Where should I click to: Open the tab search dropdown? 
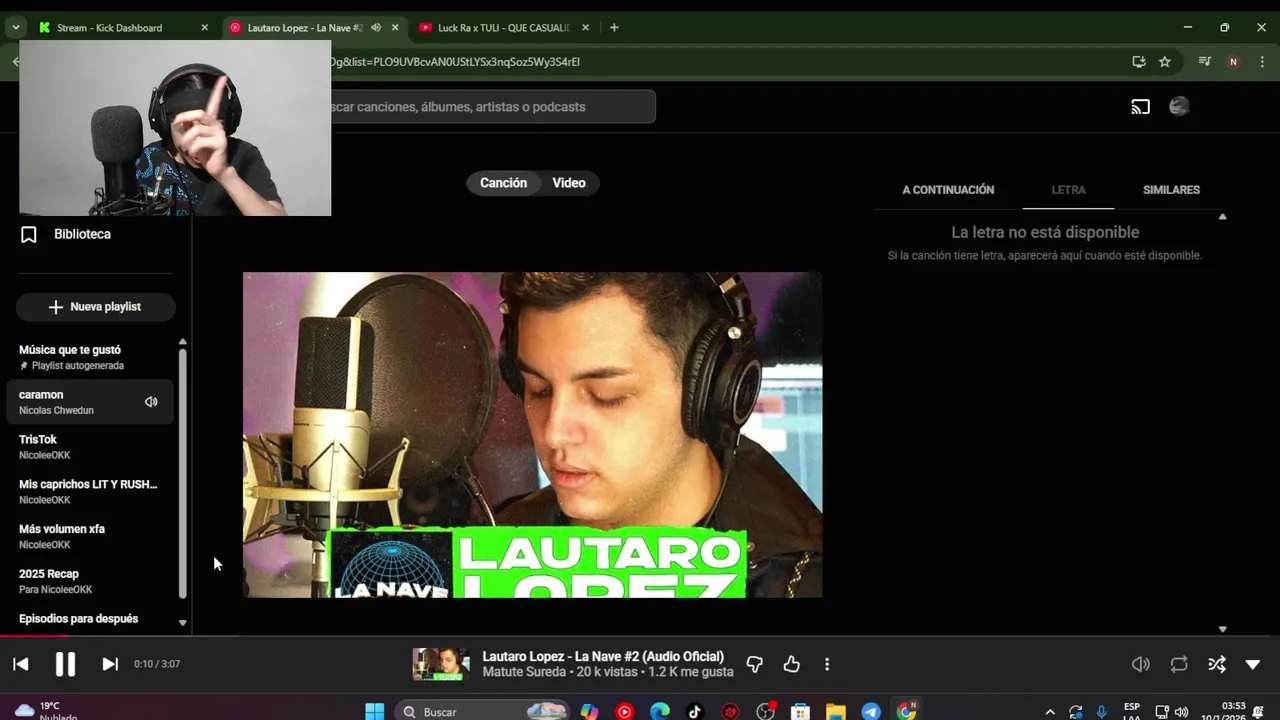pos(15,28)
